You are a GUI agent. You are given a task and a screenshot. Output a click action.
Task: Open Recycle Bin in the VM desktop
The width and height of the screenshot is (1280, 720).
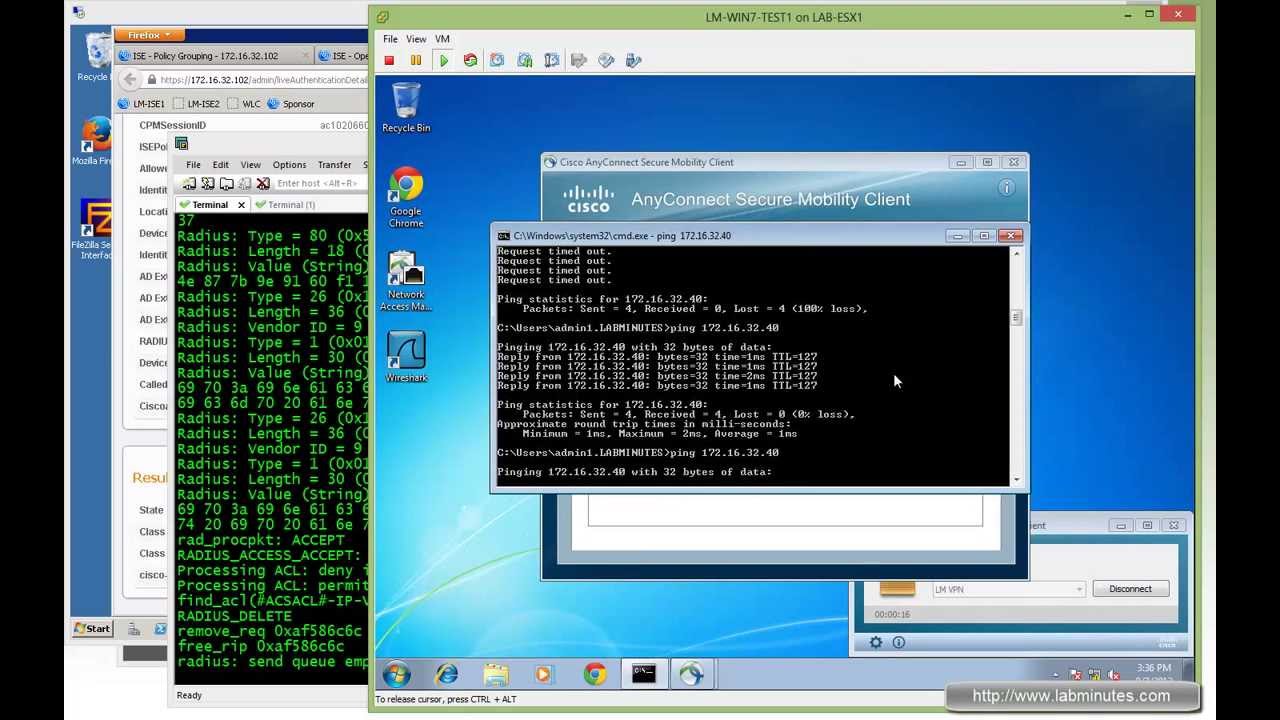406,108
